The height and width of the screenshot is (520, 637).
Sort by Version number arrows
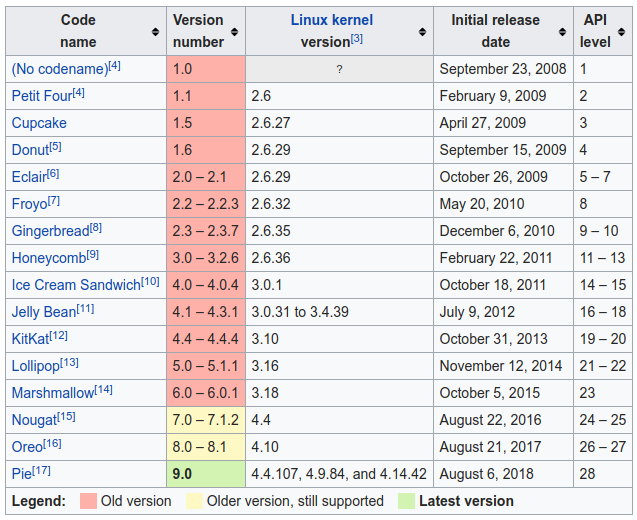(234, 32)
